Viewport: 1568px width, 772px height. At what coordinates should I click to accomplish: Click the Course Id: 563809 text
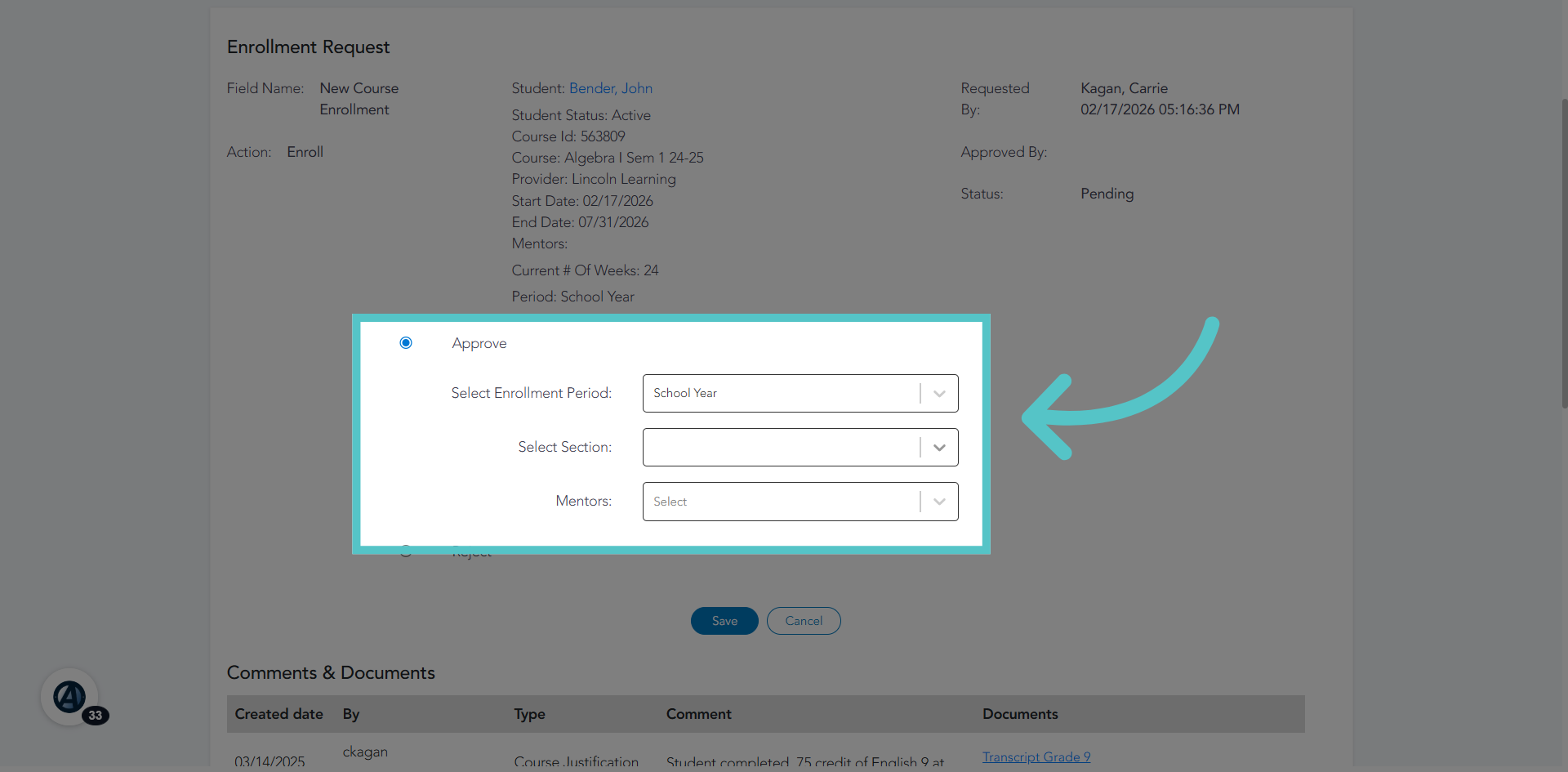coord(568,136)
